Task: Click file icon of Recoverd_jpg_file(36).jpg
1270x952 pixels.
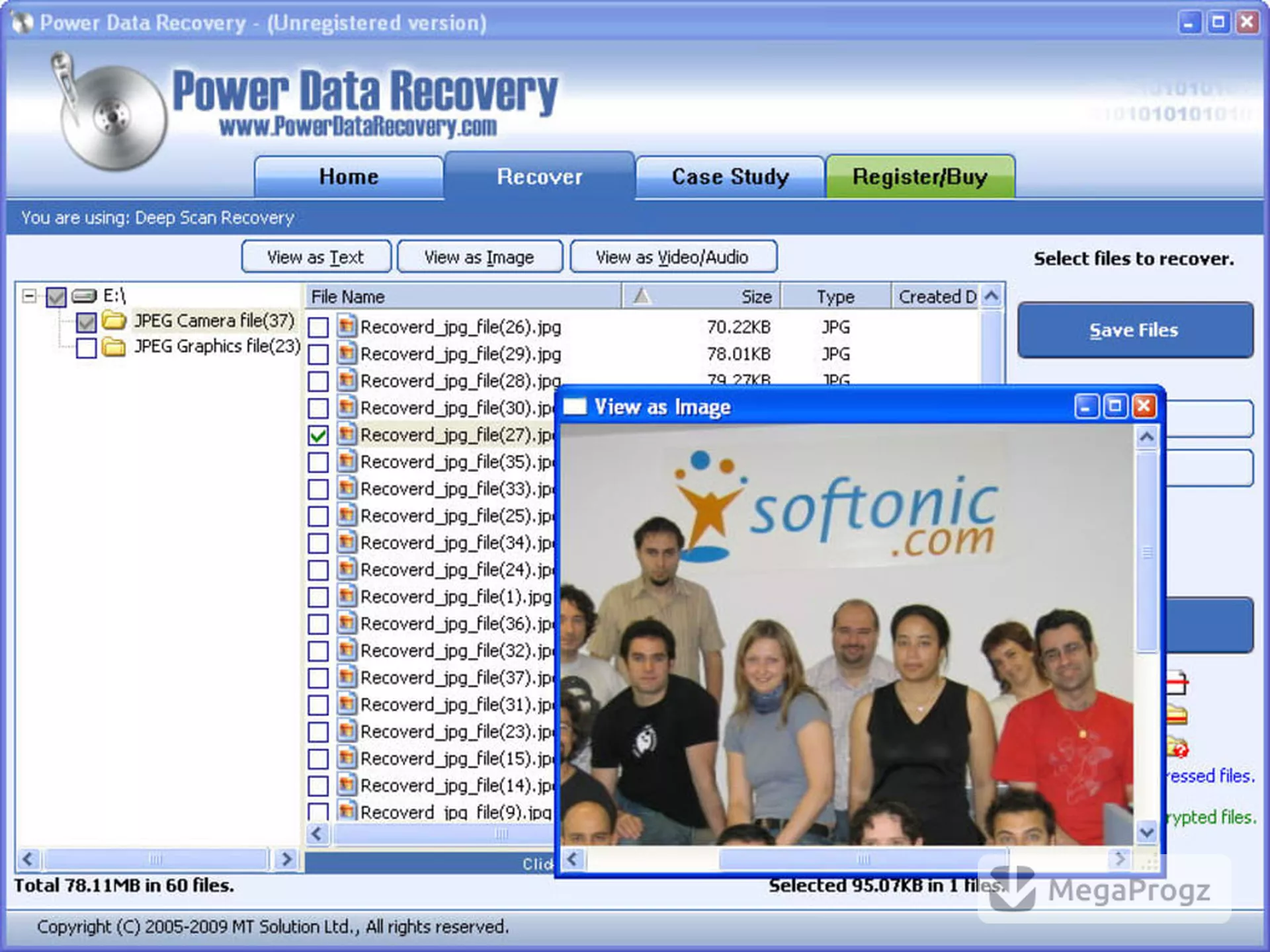Action: tap(347, 623)
